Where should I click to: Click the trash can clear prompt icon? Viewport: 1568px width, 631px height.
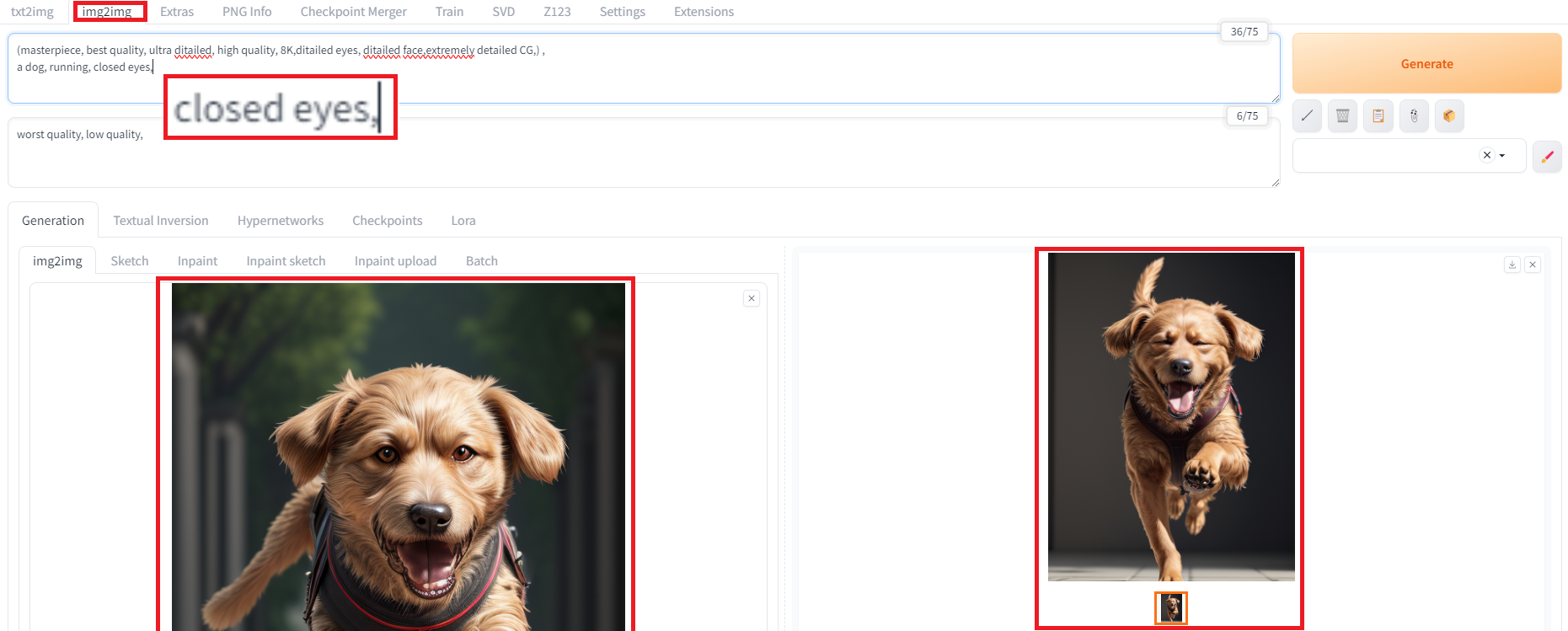pos(1342,115)
